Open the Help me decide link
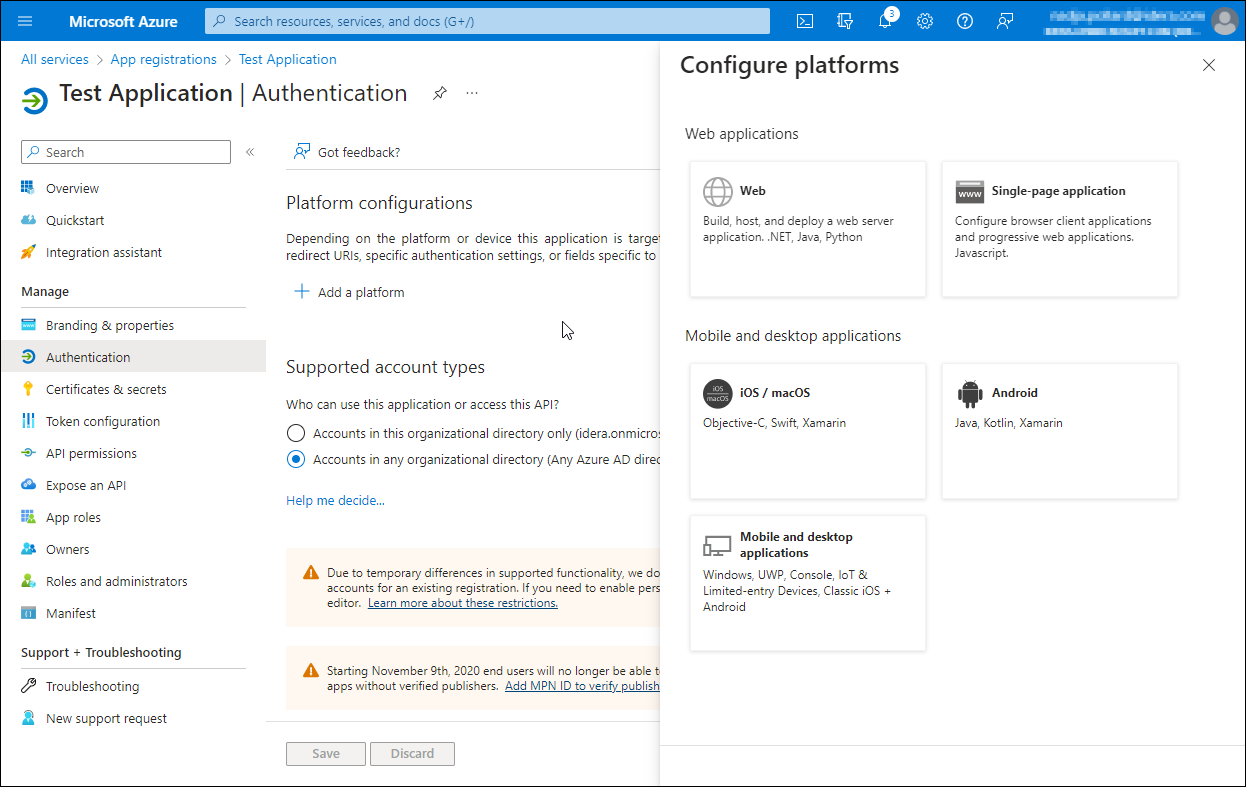 click(x=335, y=500)
